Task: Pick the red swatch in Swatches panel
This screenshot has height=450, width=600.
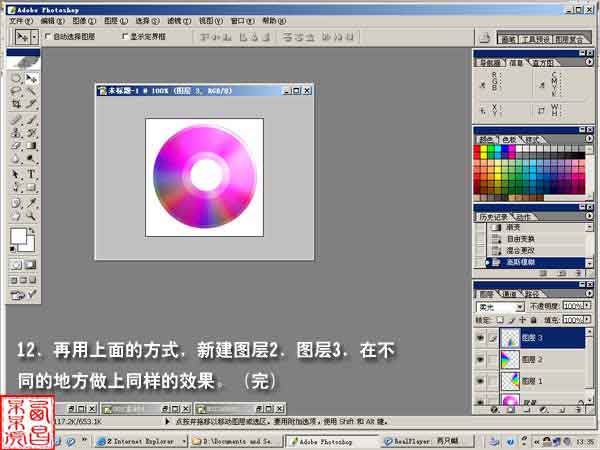Action: 477,149
